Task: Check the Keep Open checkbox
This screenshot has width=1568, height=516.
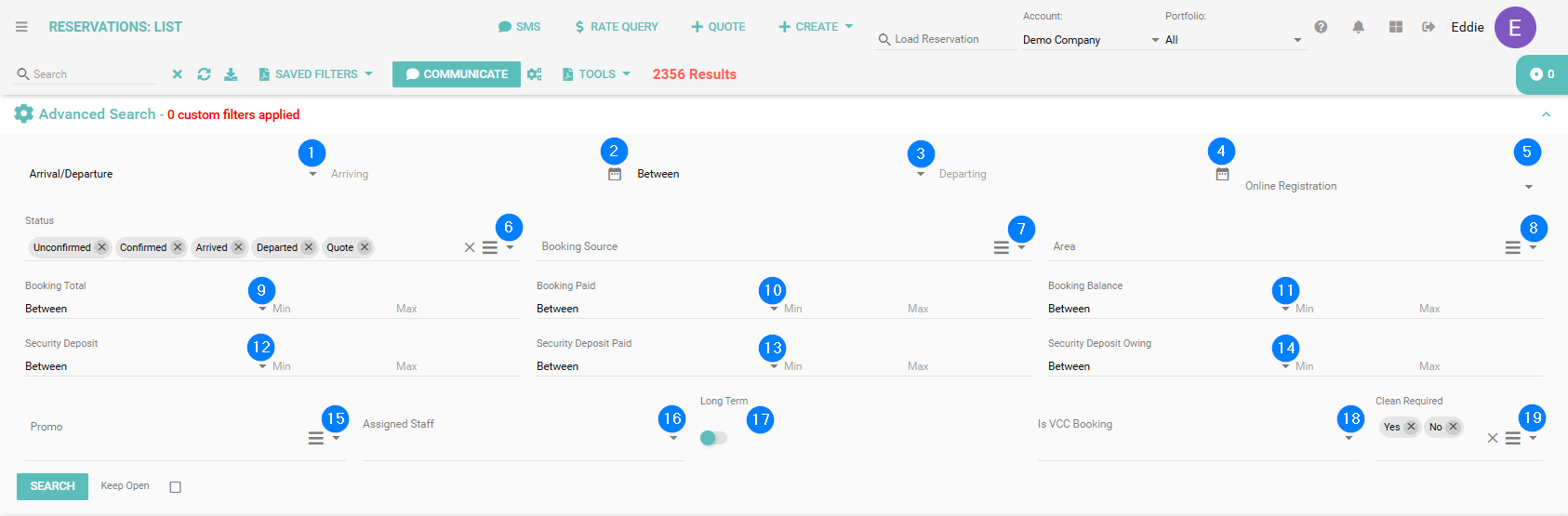Action: click(x=176, y=487)
